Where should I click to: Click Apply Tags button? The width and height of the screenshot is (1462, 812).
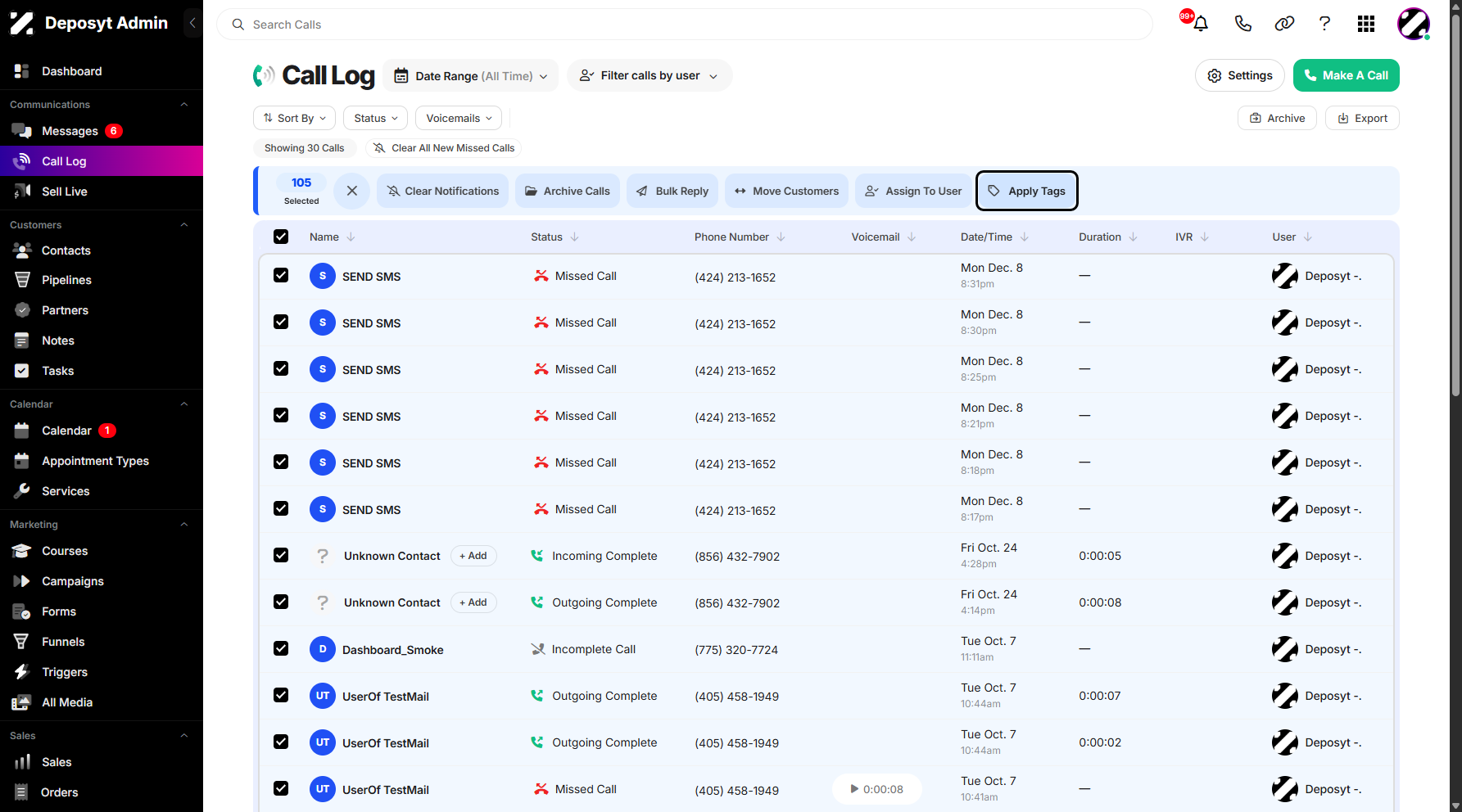pyautogui.click(x=1027, y=191)
